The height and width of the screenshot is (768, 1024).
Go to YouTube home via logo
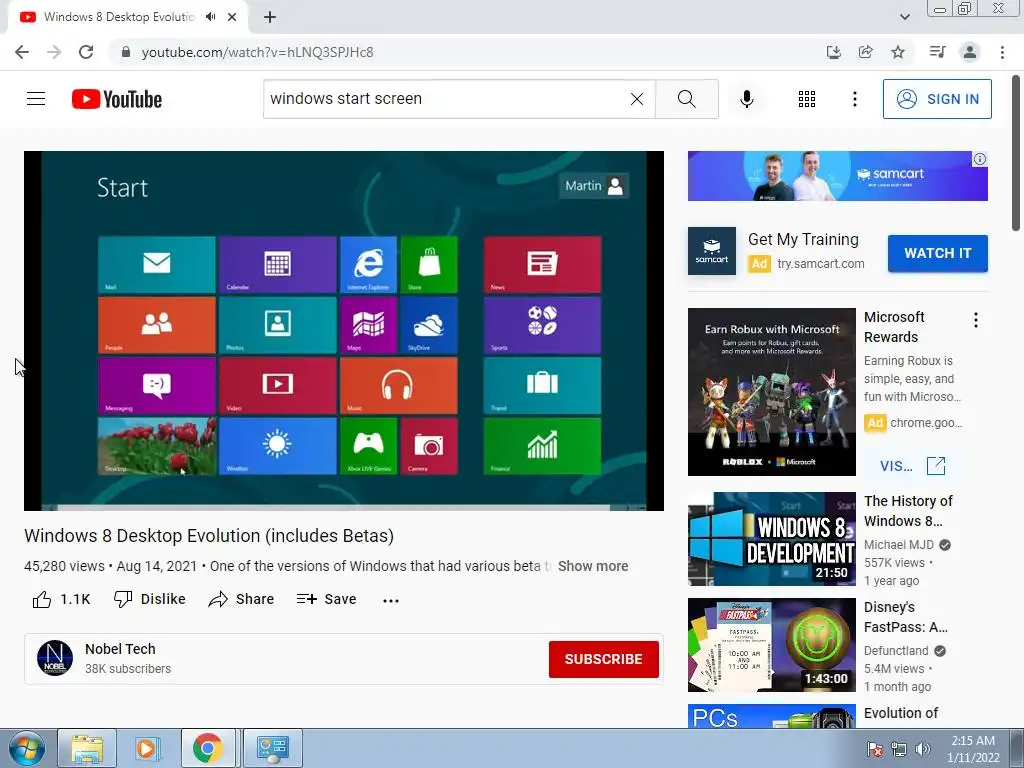click(x=117, y=99)
